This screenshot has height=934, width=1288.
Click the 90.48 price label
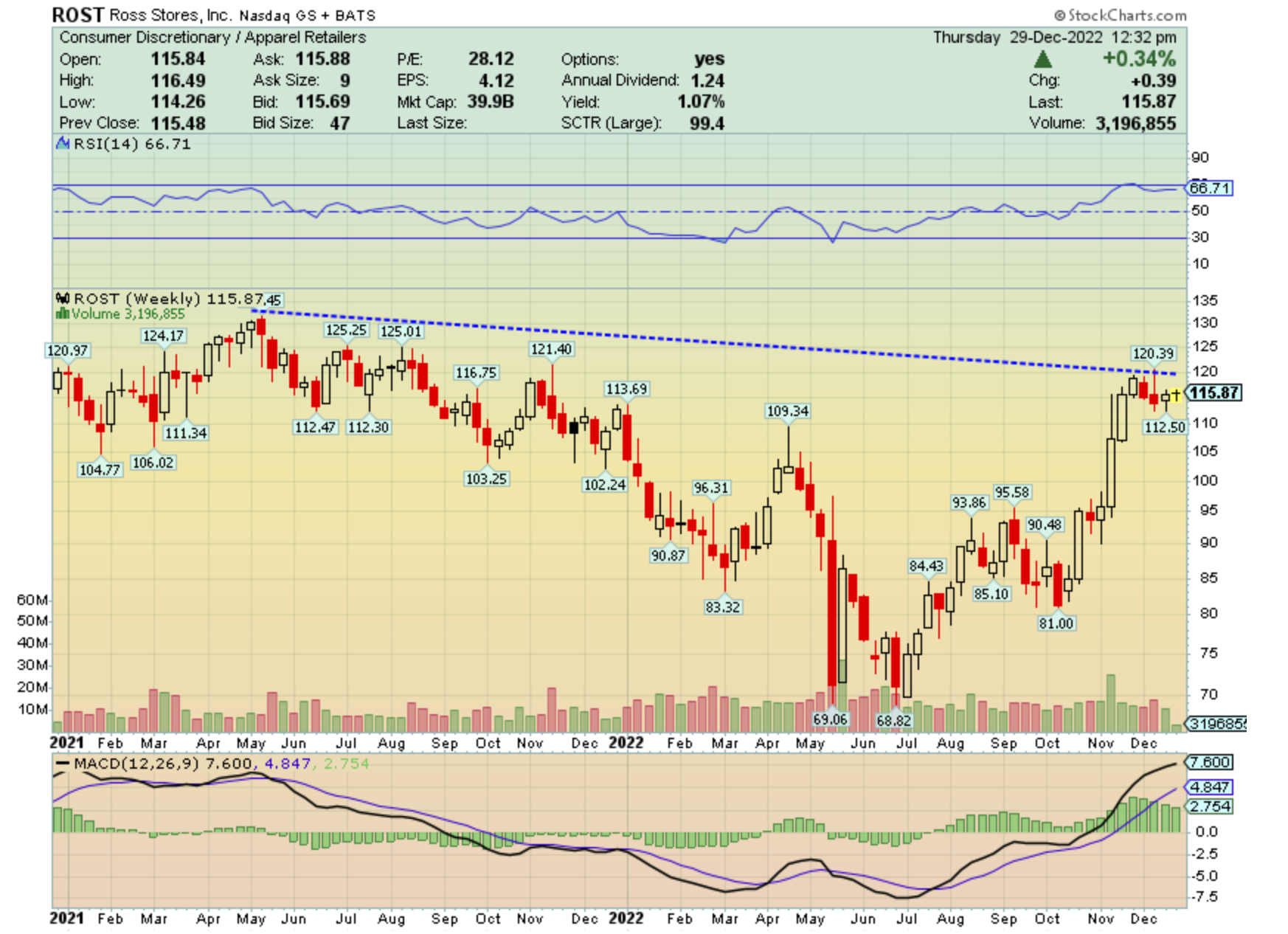[1044, 525]
